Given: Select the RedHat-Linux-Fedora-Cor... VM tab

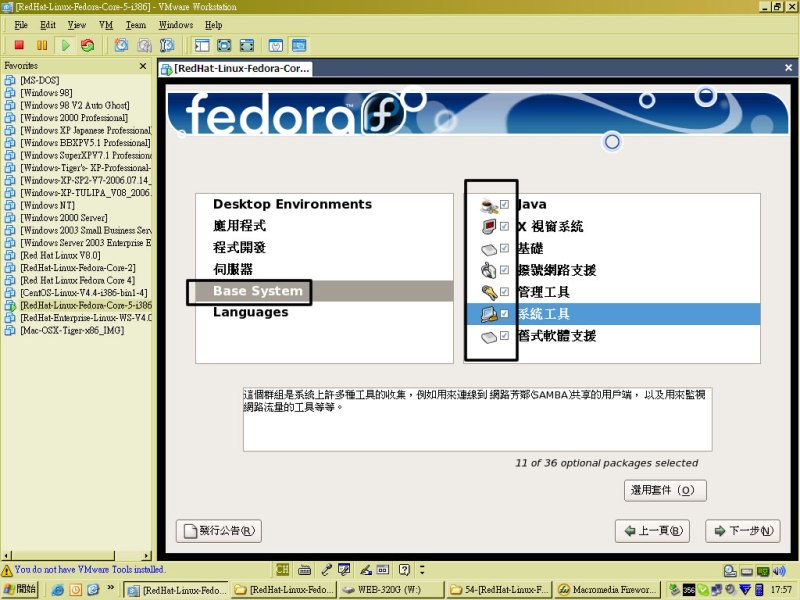Looking at the screenshot, I should [x=235, y=68].
